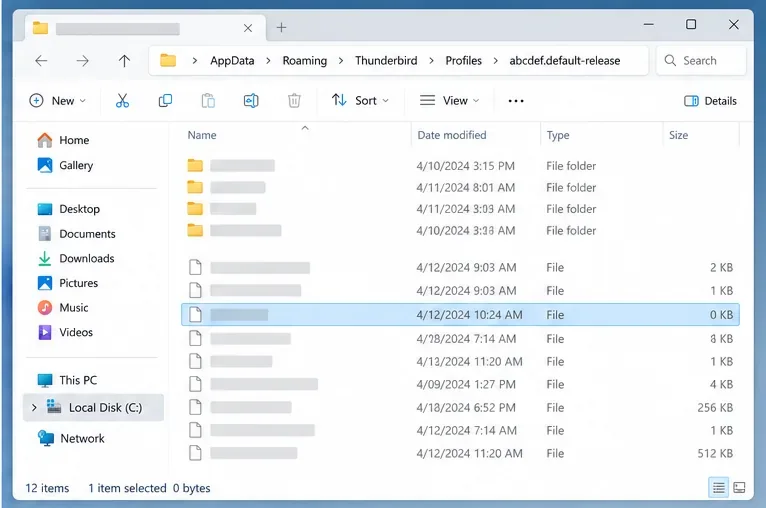This screenshot has height=508, width=766.
Task: Expand Local Disk (C:) tree chevron
Action: coord(34,407)
